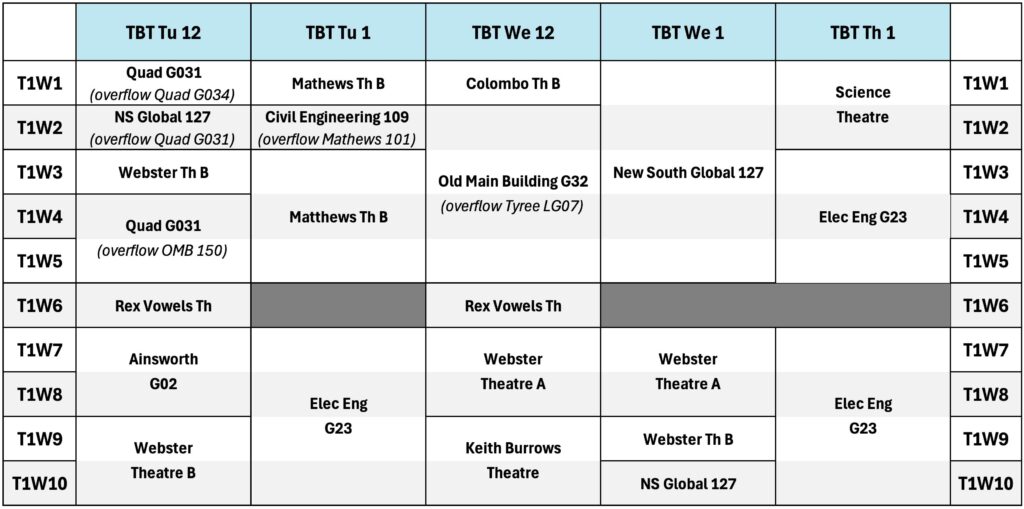The image size is (1024, 509).
Task: Select the overflow Quad G034 note
Action: click(x=163, y=95)
